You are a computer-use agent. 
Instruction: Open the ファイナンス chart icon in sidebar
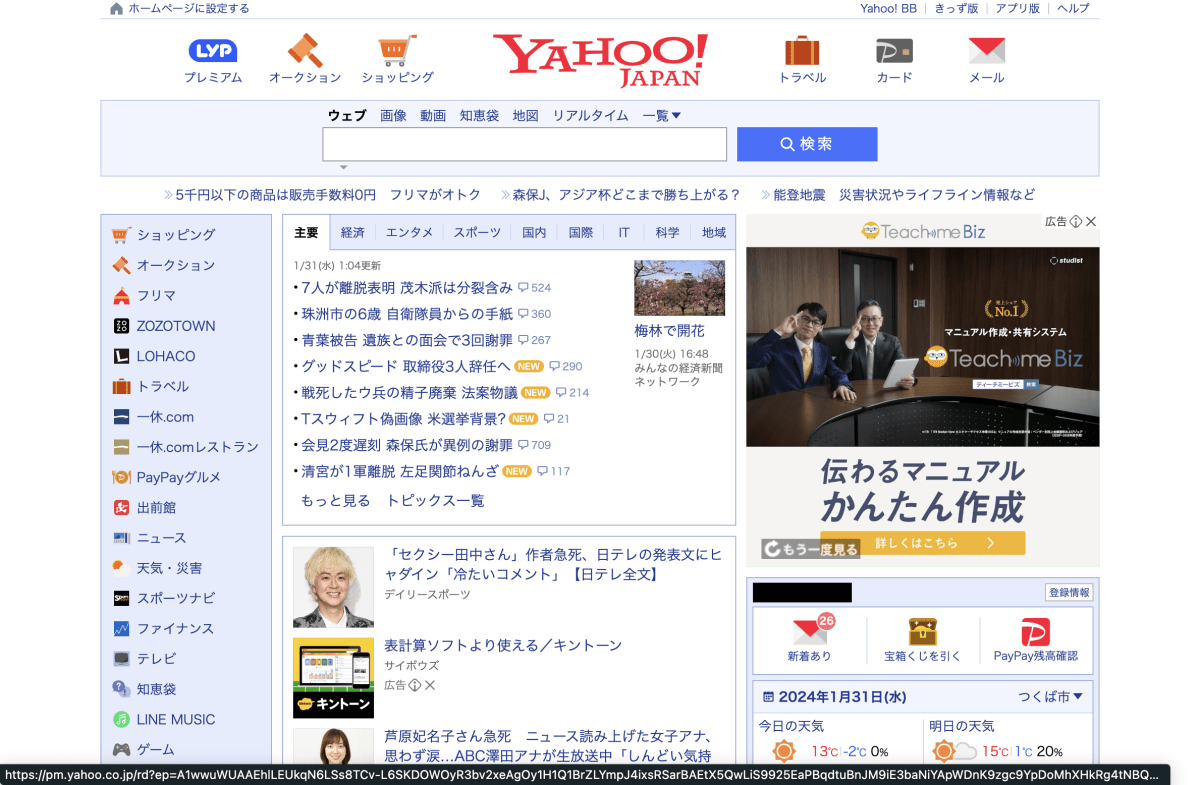coord(121,628)
